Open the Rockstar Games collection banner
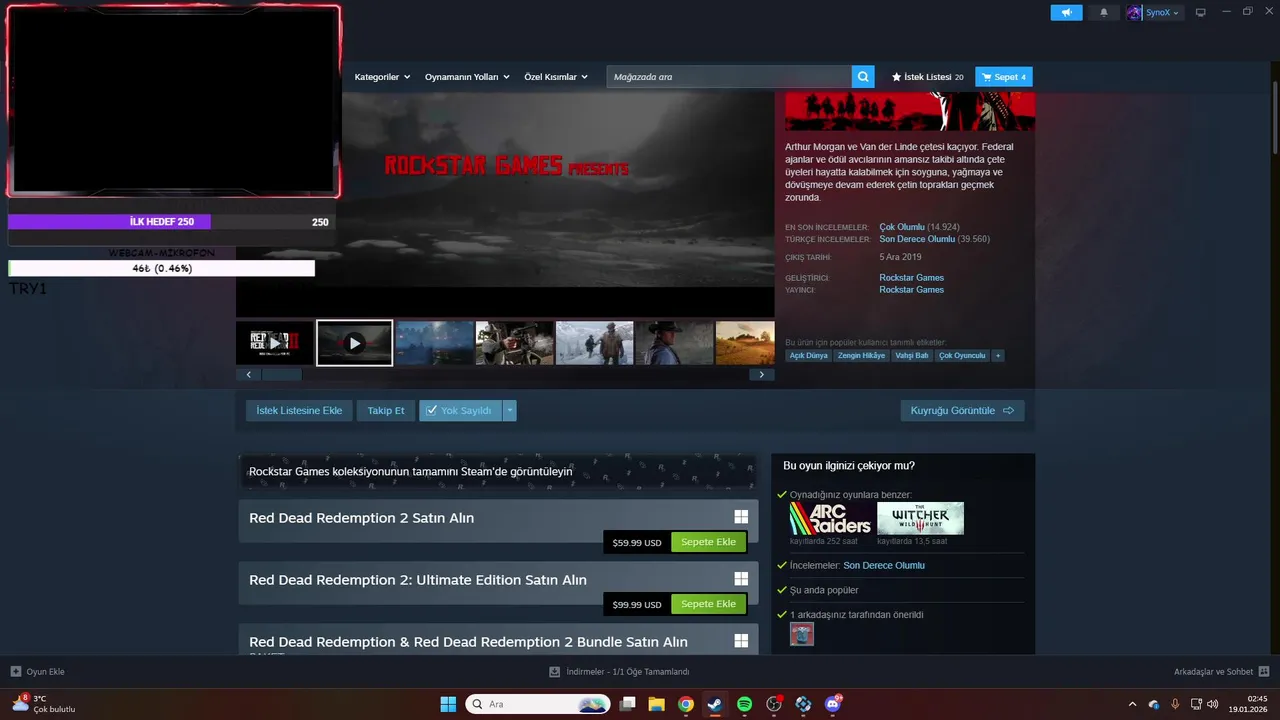 click(x=498, y=471)
